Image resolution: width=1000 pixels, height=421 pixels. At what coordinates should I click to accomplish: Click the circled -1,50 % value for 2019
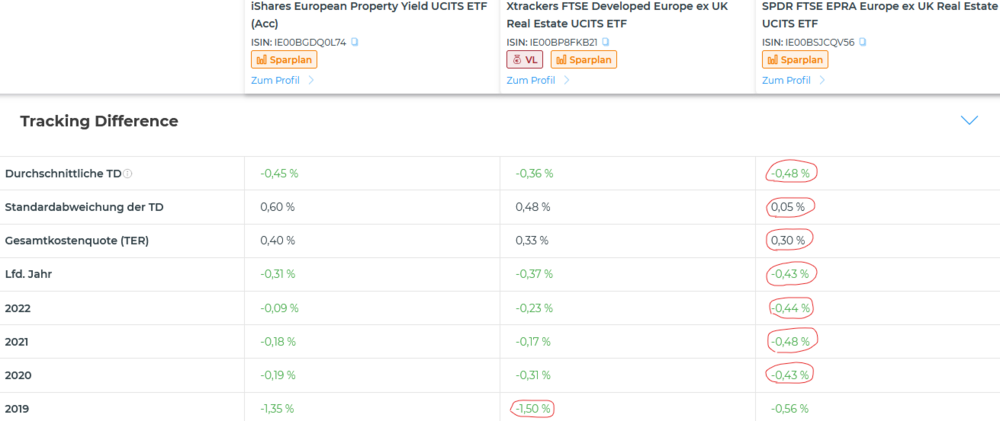[x=533, y=408]
